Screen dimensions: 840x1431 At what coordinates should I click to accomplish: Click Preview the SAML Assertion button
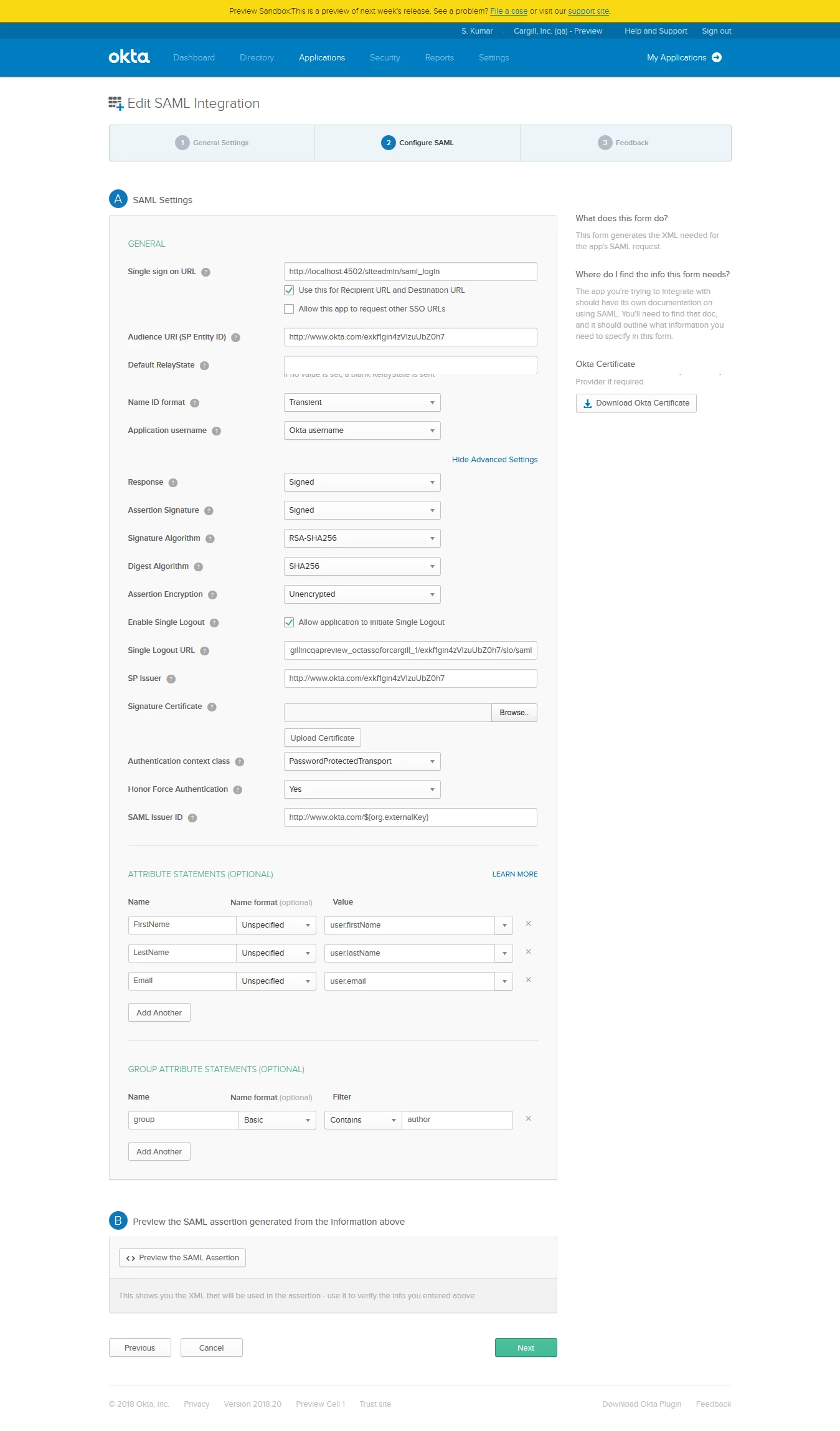click(x=182, y=1258)
